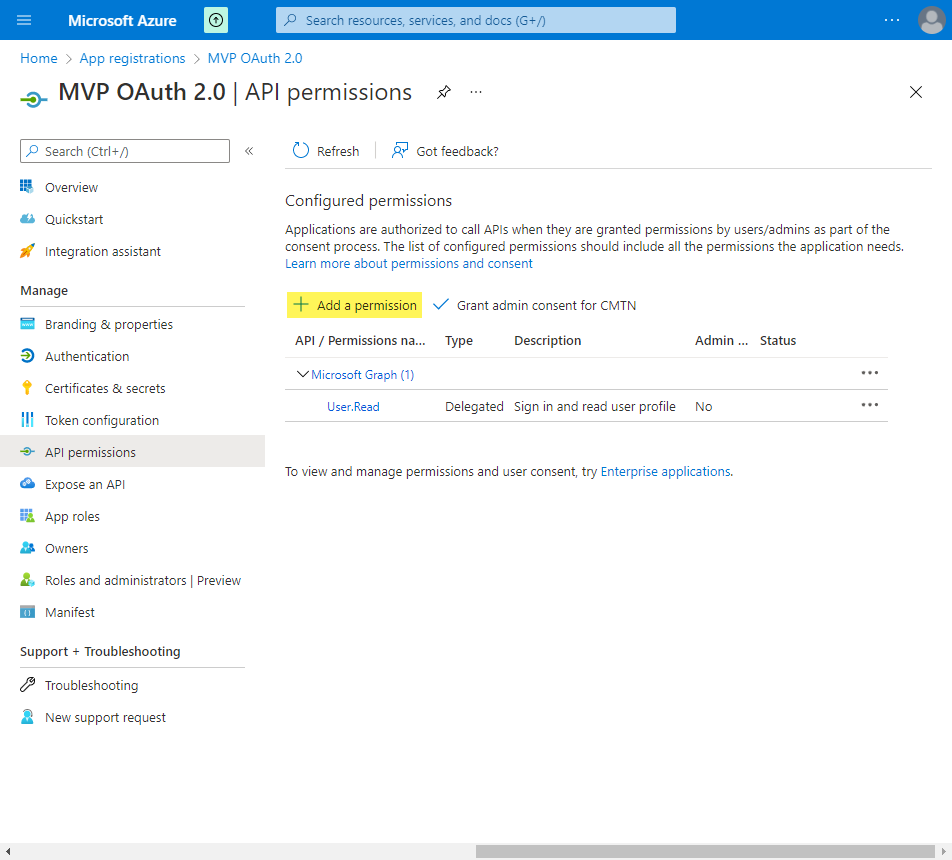Click the App roles grid icon
Viewport: 952px width, 860px height.
pyautogui.click(x=27, y=516)
